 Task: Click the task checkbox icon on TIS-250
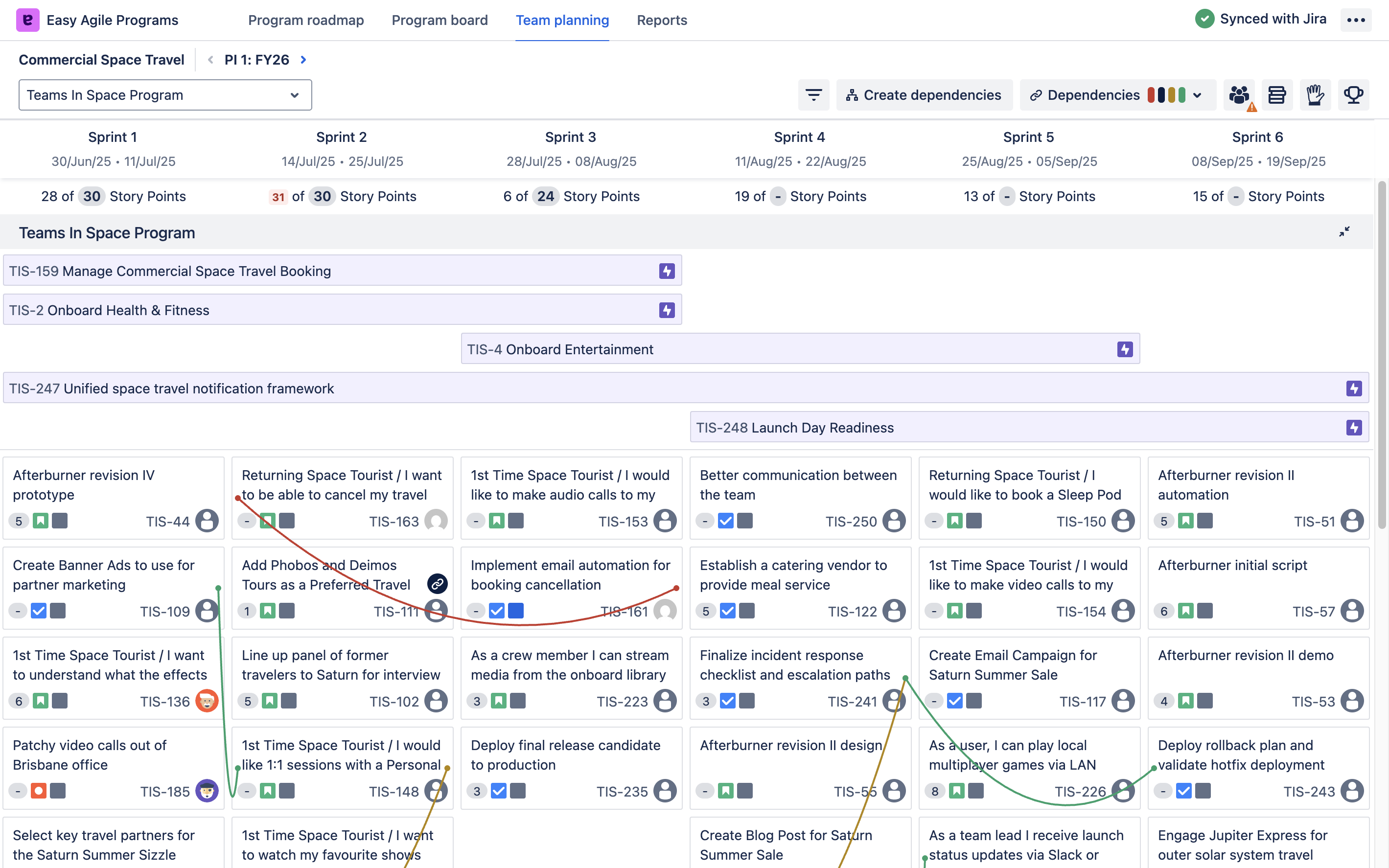click(x=726, y=521)
